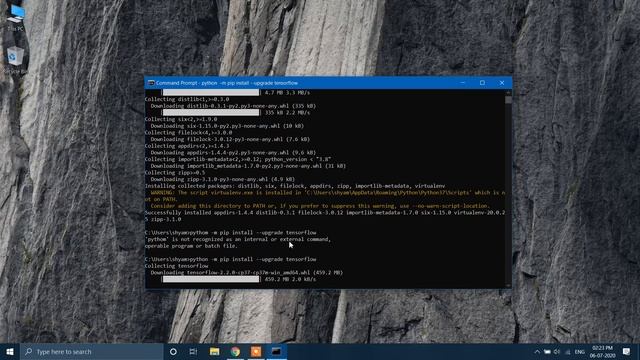Screen dimensions: 640x360
Task: Click the 'Downloading appdirs-1.4.4' line
Action: coord(233,153)
